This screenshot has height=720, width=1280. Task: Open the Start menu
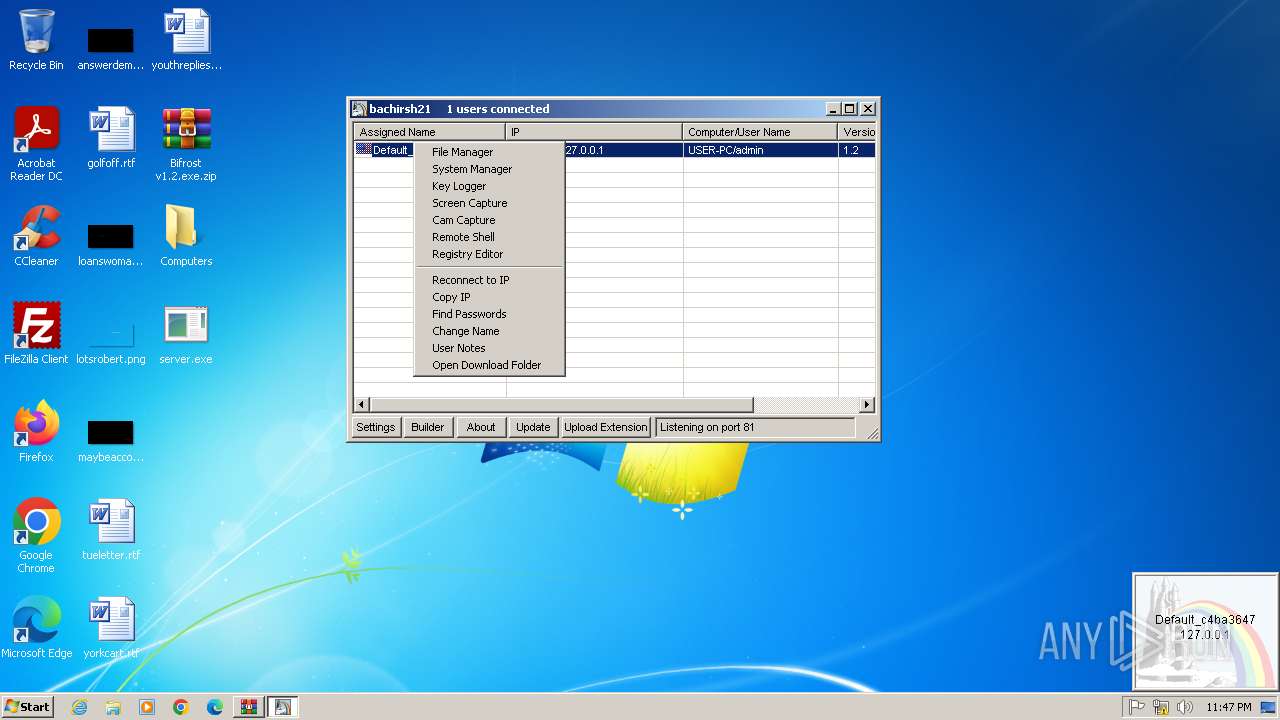pyautogui.click(x=28, y=707)
